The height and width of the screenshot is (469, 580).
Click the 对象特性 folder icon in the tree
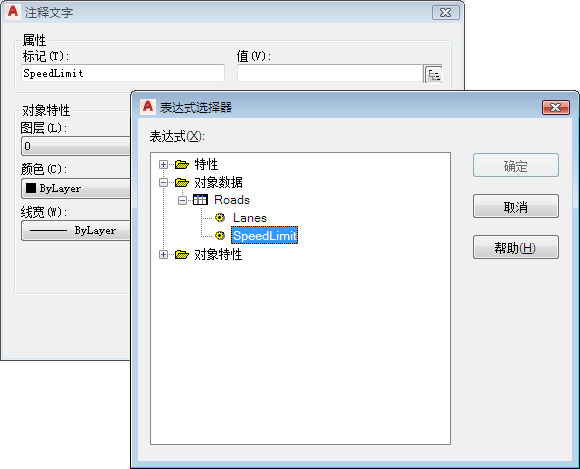182,254
